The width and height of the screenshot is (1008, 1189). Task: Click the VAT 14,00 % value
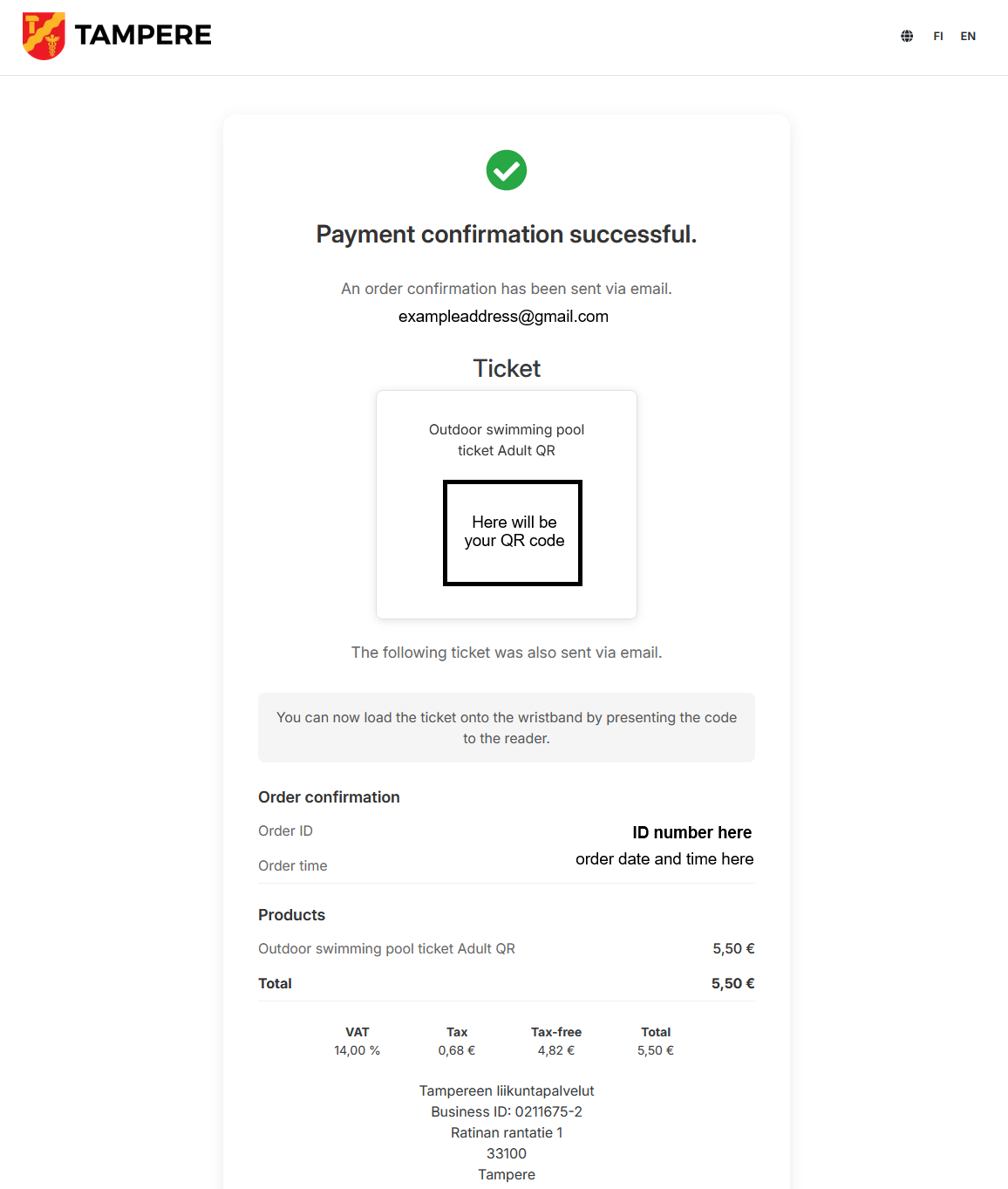click(357, 1050)
